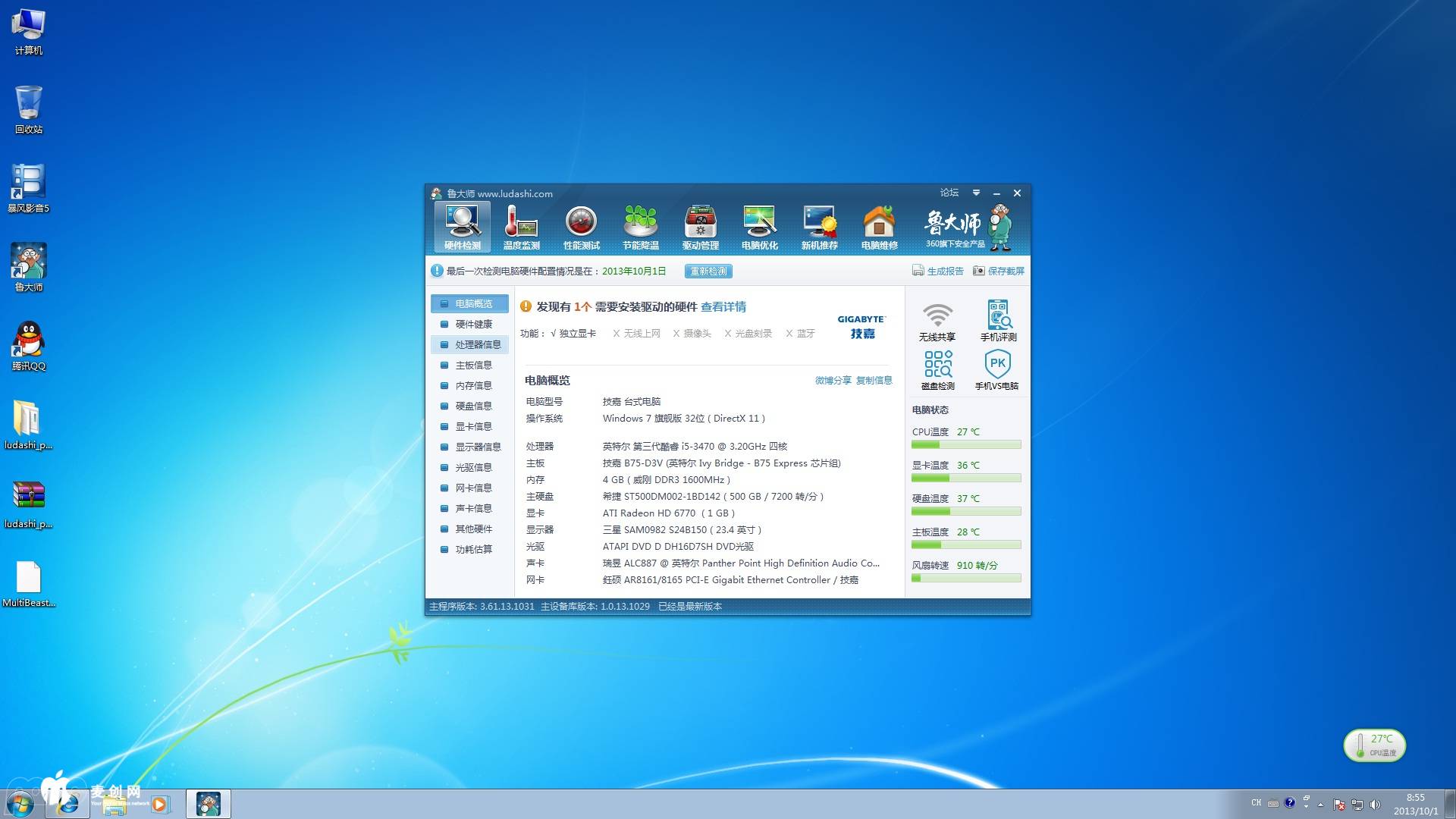Viewport: 1456px width, 819px height.
Task: Select 处理器信息 in left sidebar
Action: tap(477, 345)
